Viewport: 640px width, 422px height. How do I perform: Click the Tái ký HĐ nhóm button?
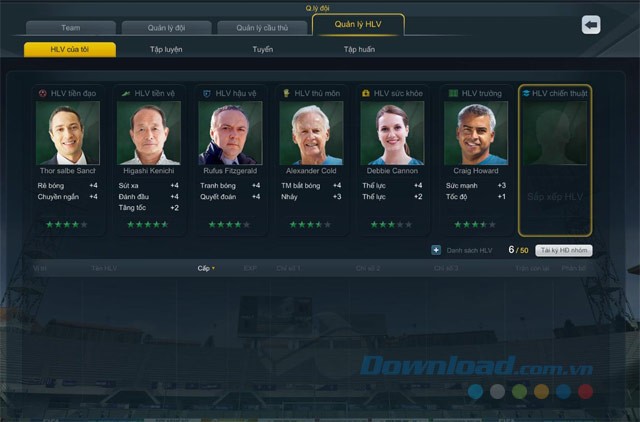coord(564,250)
